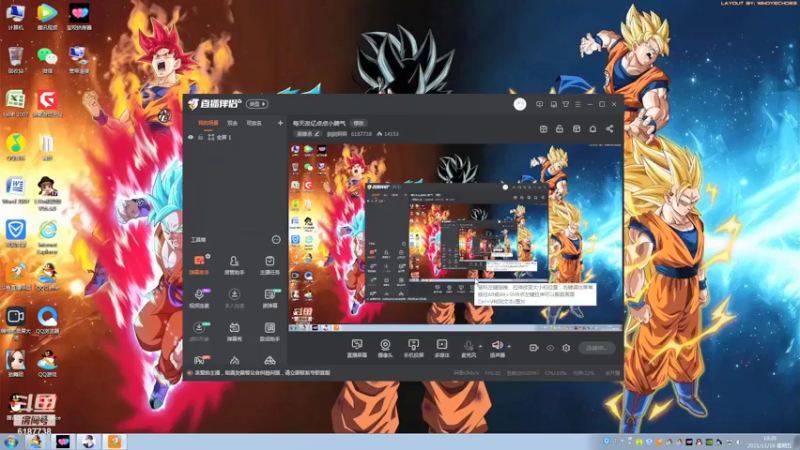Open 微信 WeChat desktop shortcut
The image size is (800, 450).
click(47, 60)
